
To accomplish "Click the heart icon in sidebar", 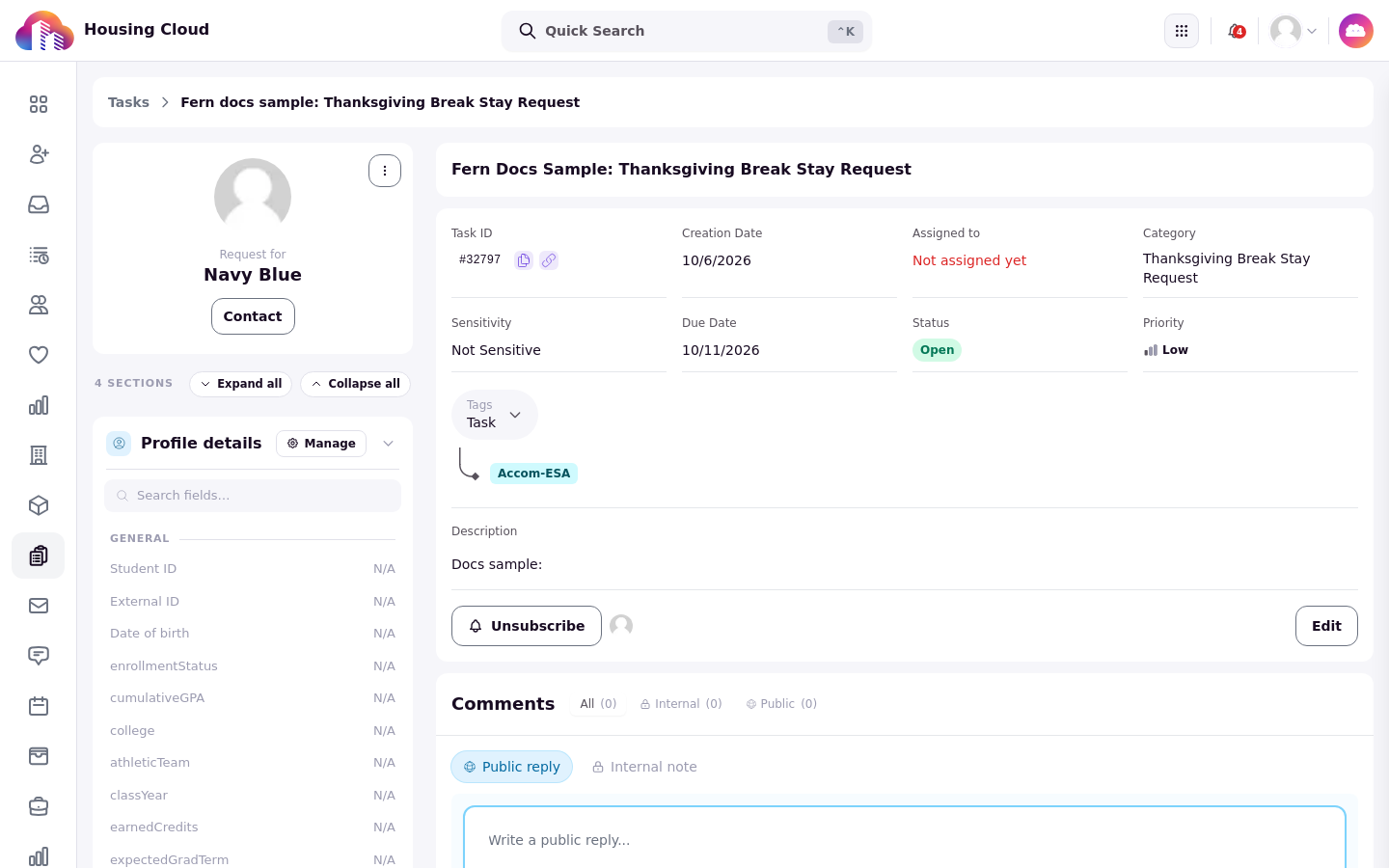I will (x=39, y=355).
